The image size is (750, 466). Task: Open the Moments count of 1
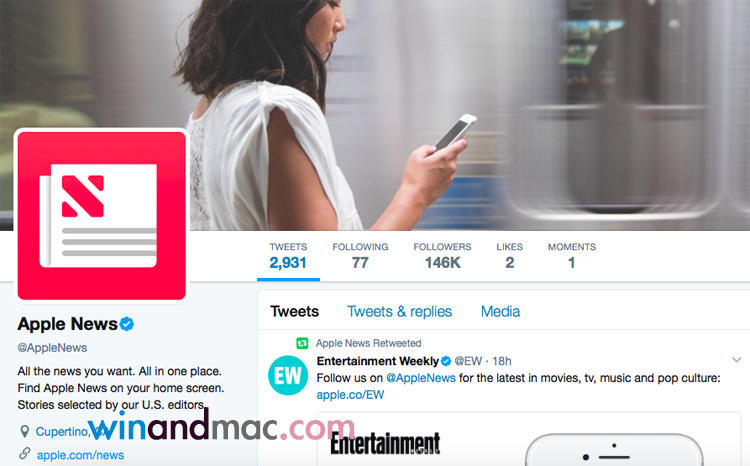point(572,256)
